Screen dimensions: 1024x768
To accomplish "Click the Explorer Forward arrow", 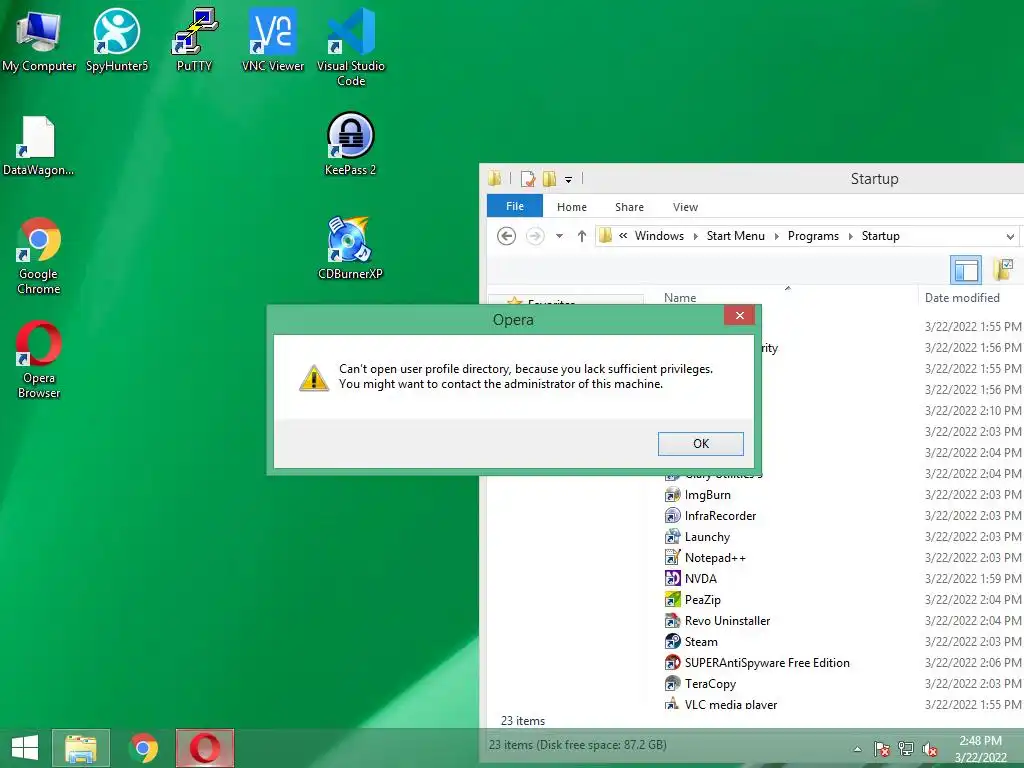I will coord(535,236).
